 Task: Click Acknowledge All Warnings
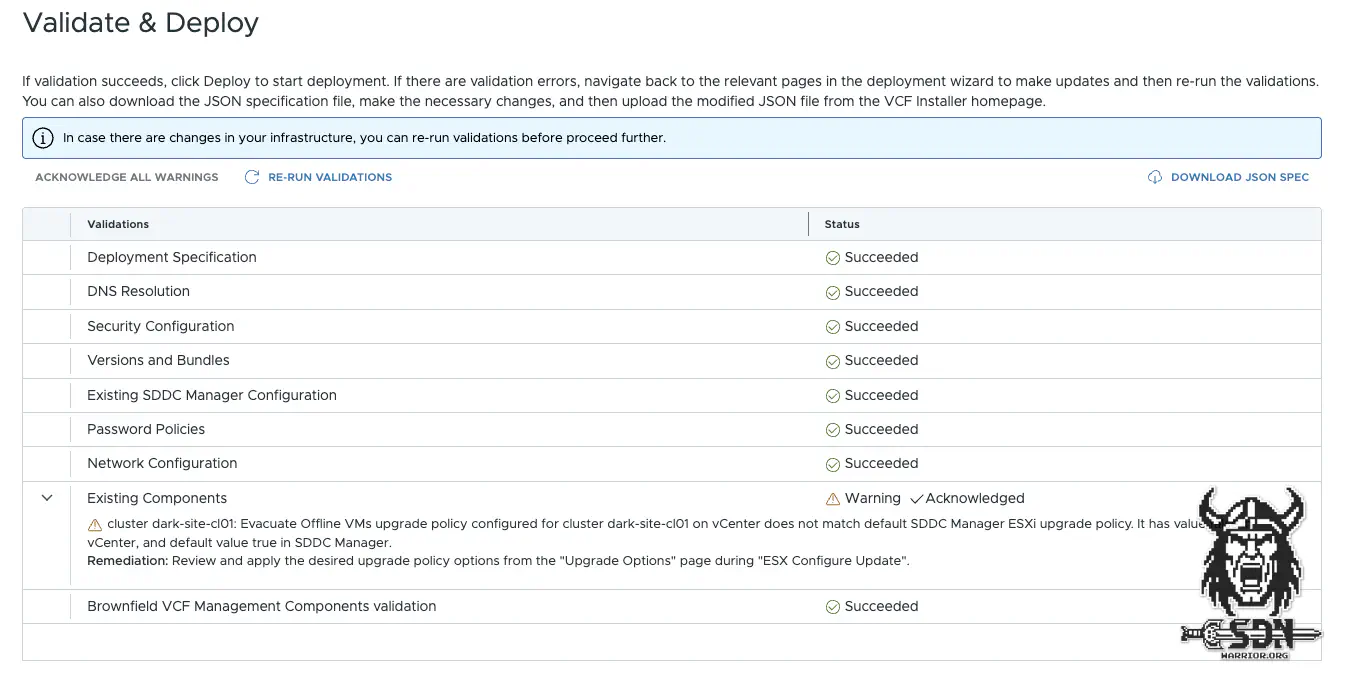(x=126, y=177)
